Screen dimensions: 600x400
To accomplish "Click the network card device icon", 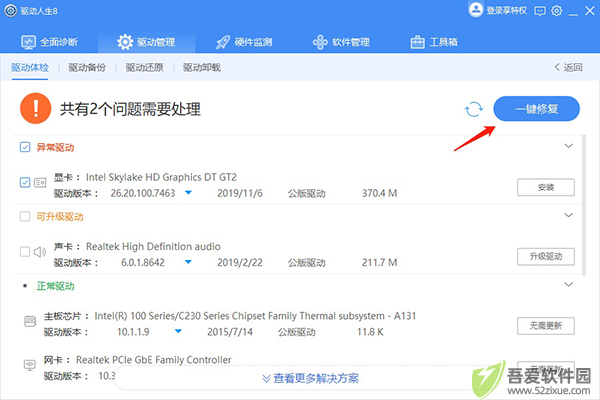I will [x=30, y=365].
